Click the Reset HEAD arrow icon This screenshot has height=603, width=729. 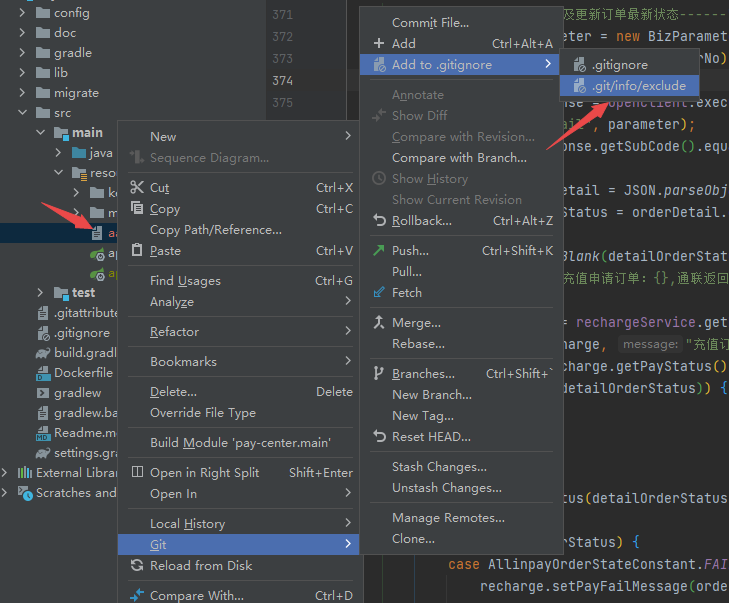(x=379, y=436)
